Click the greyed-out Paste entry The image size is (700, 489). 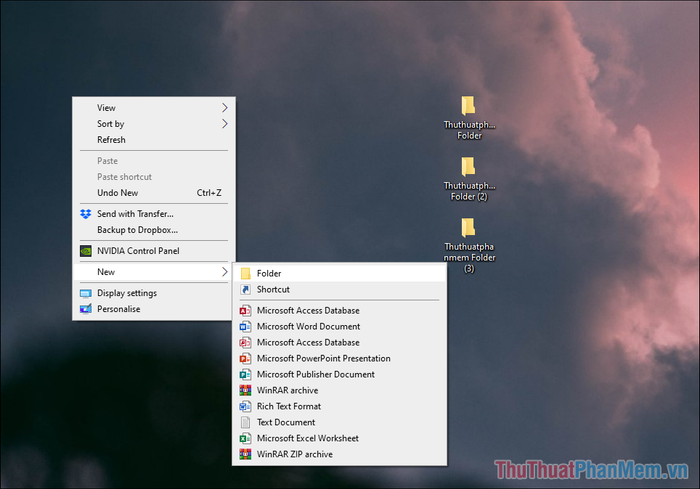point(154,161)
